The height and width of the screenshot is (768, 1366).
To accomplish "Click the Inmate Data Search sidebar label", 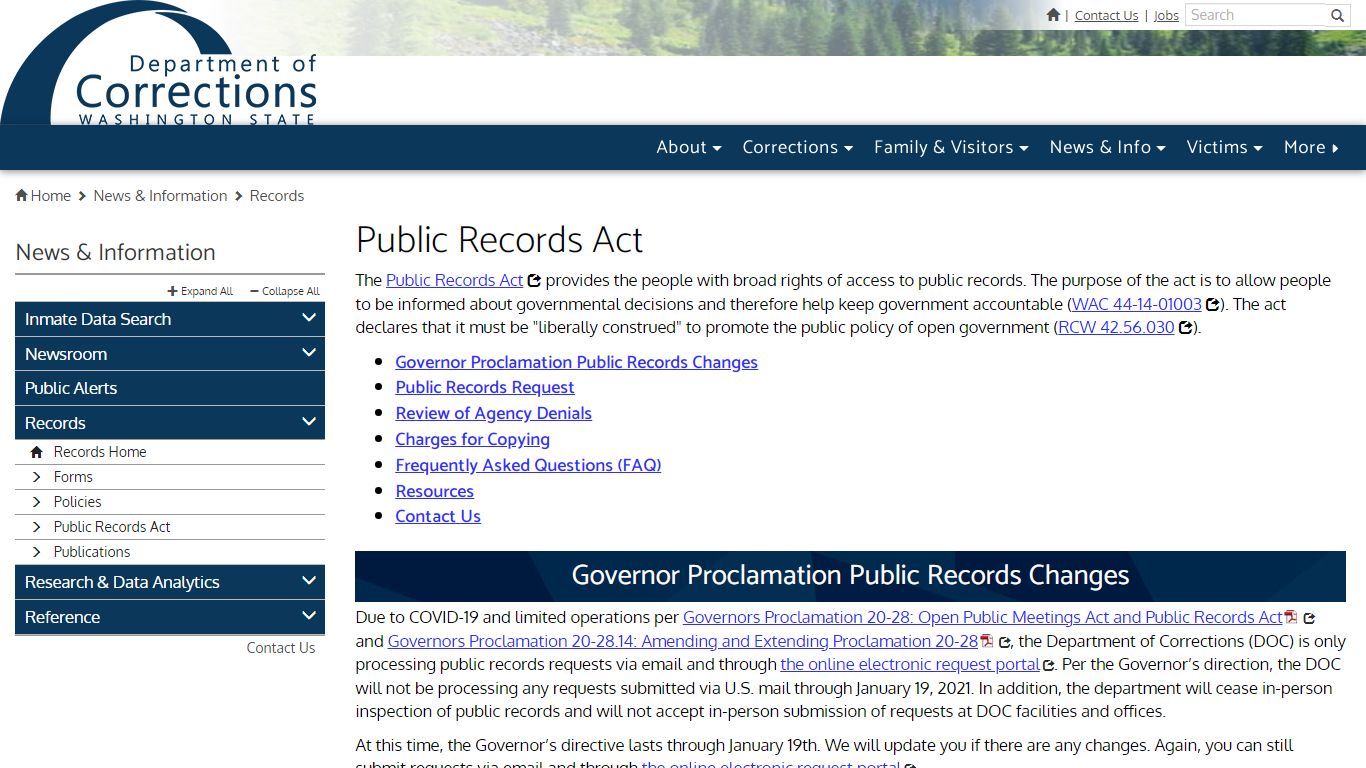I will pos(98,319).
